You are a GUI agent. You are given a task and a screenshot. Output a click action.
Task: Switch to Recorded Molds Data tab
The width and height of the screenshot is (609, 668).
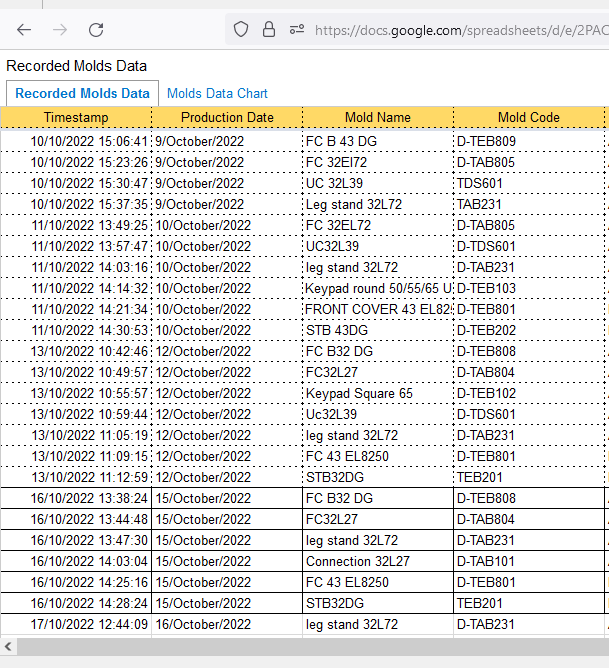pyautogui.click(x=82, y=93)
